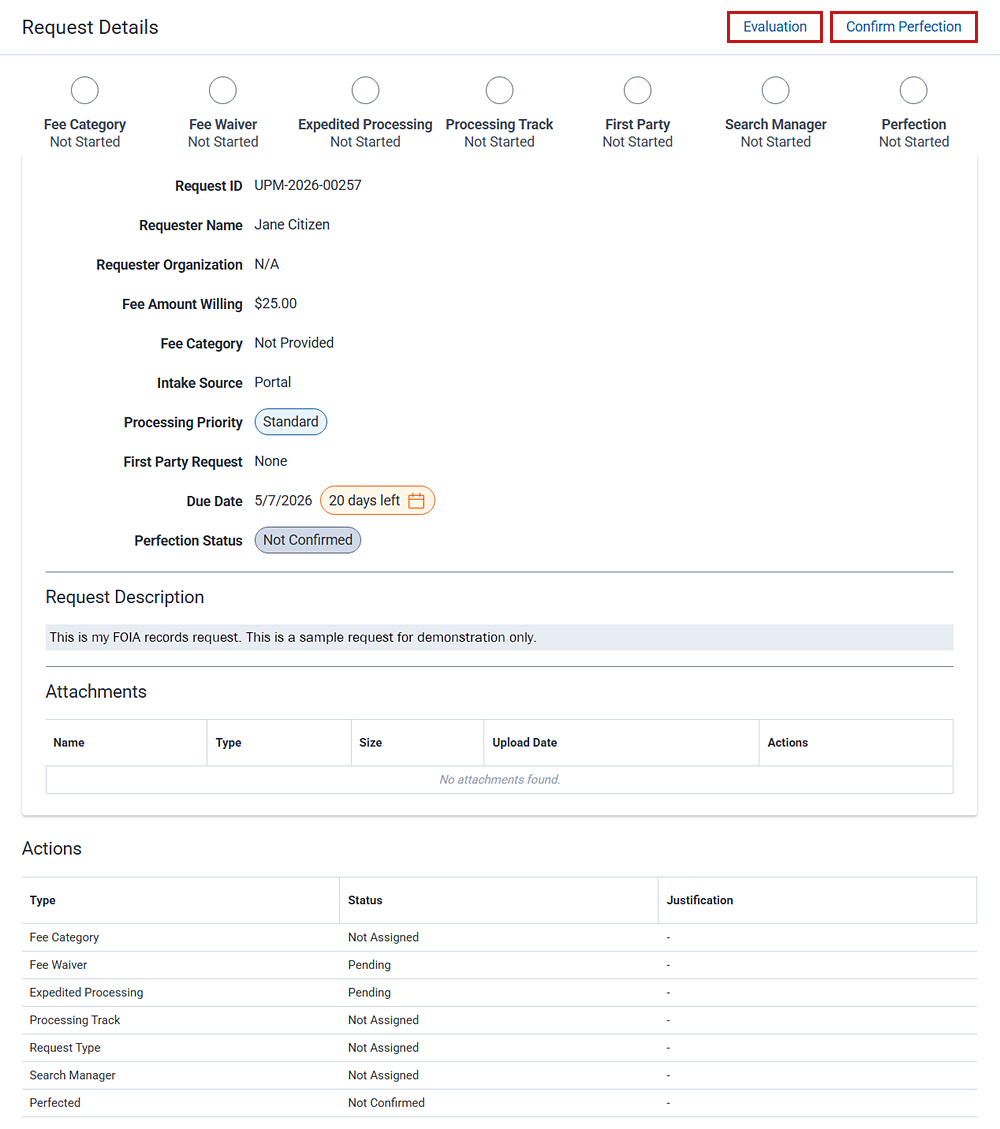1000x1129 pixels.
Task: Open the Fee Category action row link
Action: click(x=64, y=937)
